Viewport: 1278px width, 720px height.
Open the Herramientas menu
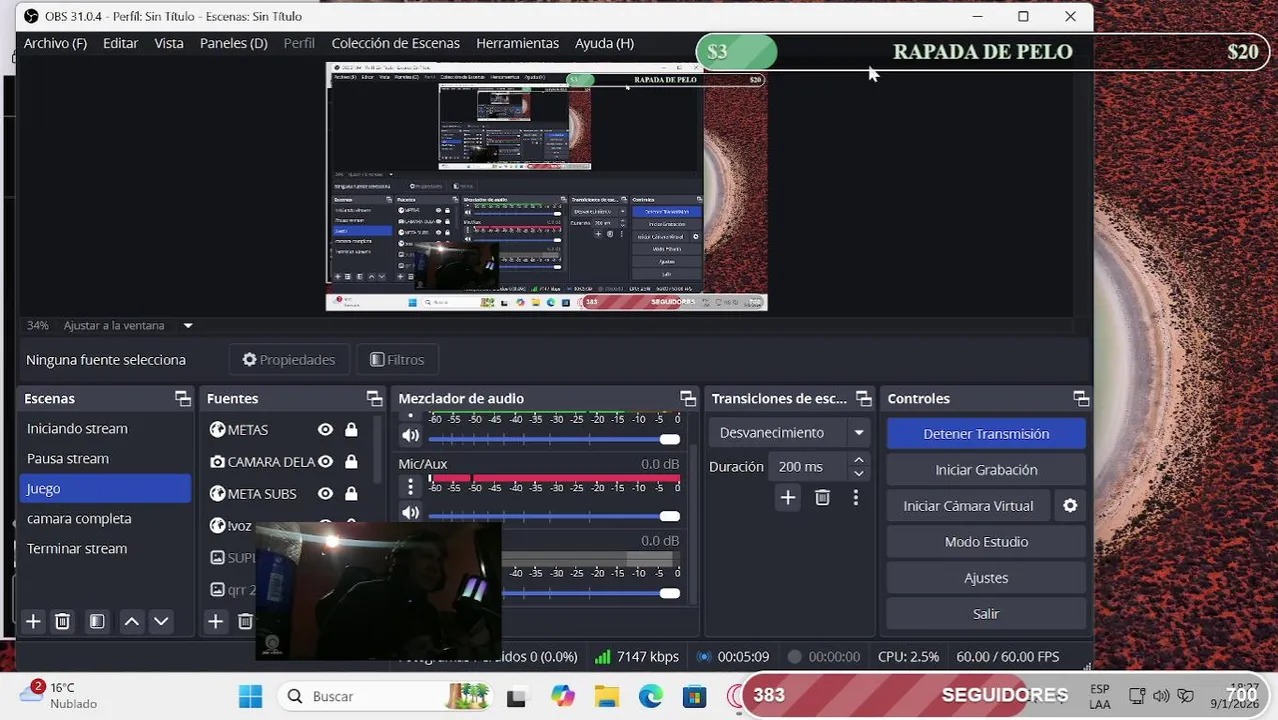click(x=517, y=43)
